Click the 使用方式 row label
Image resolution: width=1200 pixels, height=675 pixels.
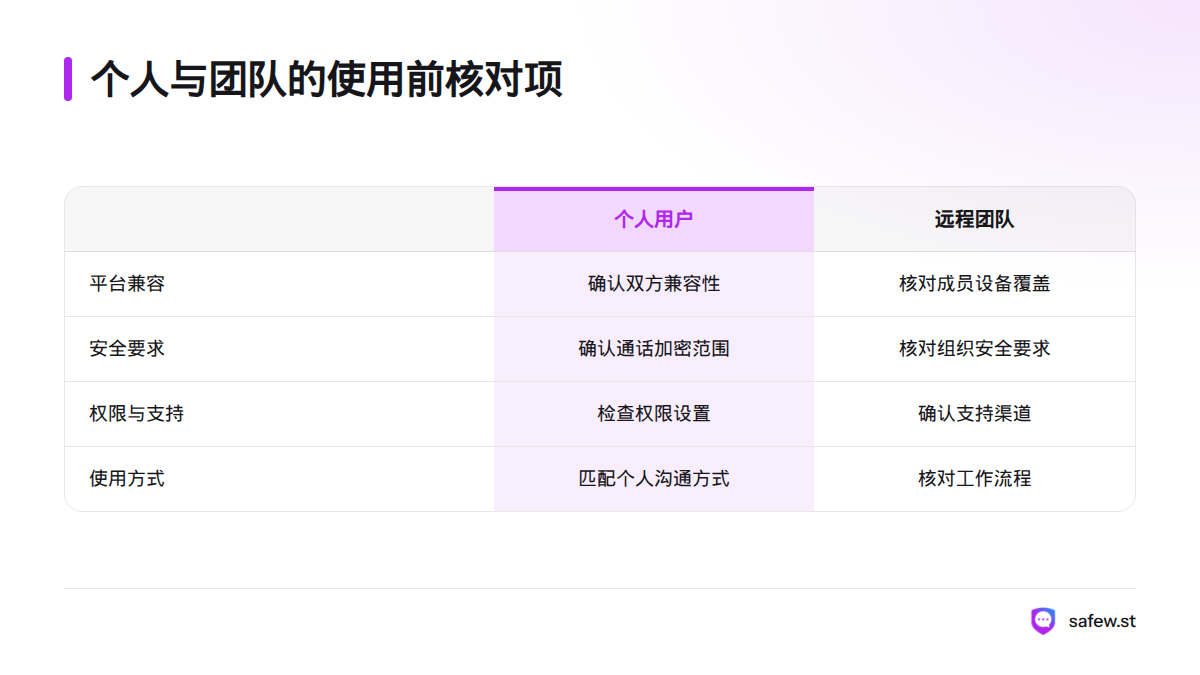[x=127, y=479]
